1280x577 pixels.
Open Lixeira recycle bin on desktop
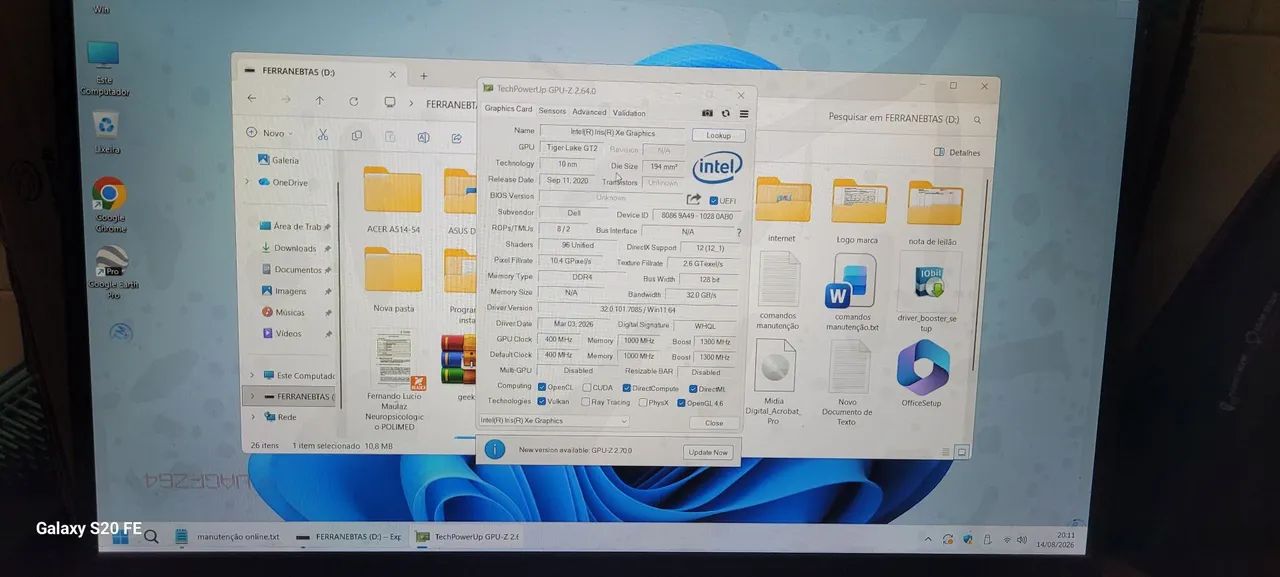coord(107,132)
